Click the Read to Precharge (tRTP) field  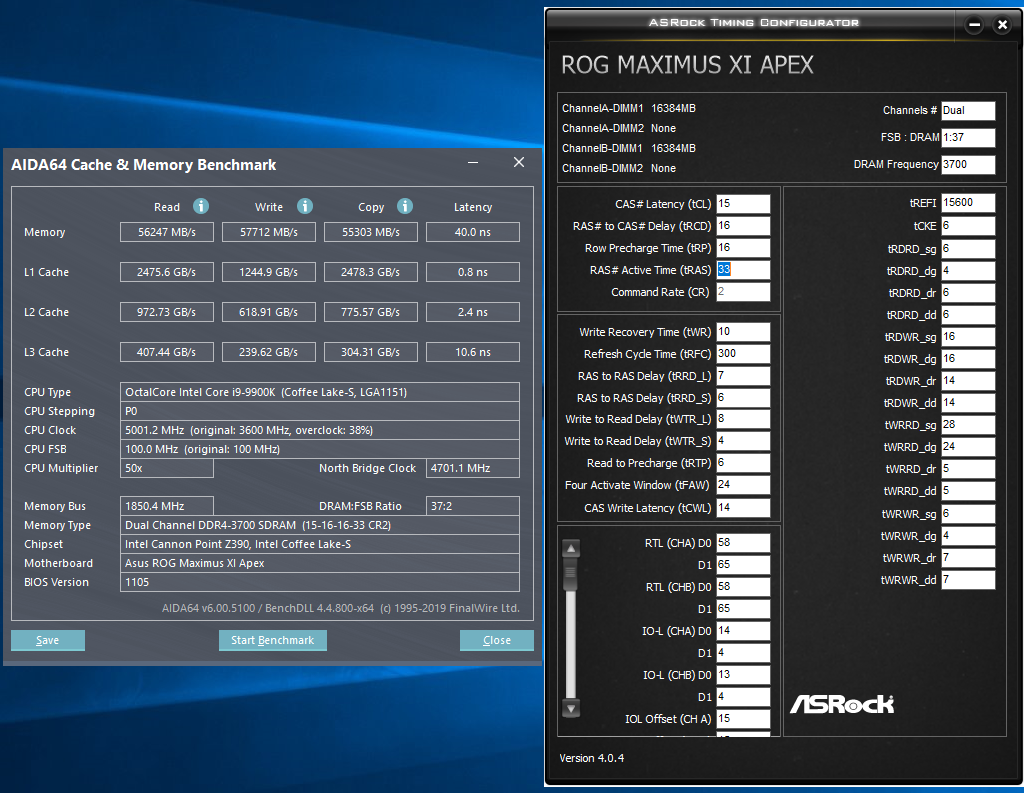tap(743, 463)
